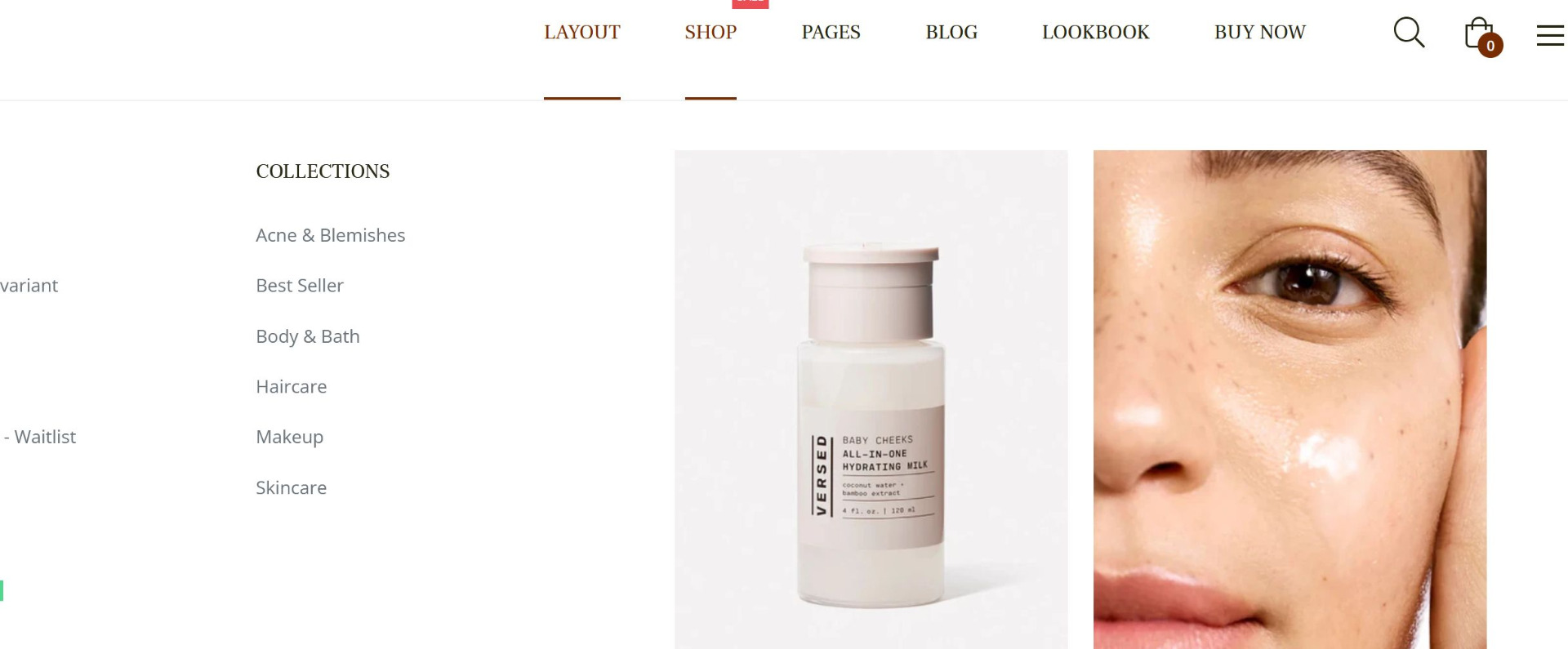Open the SHOP menu
The height and width of the screenshot is (649, 1568).
coord(710,32)
